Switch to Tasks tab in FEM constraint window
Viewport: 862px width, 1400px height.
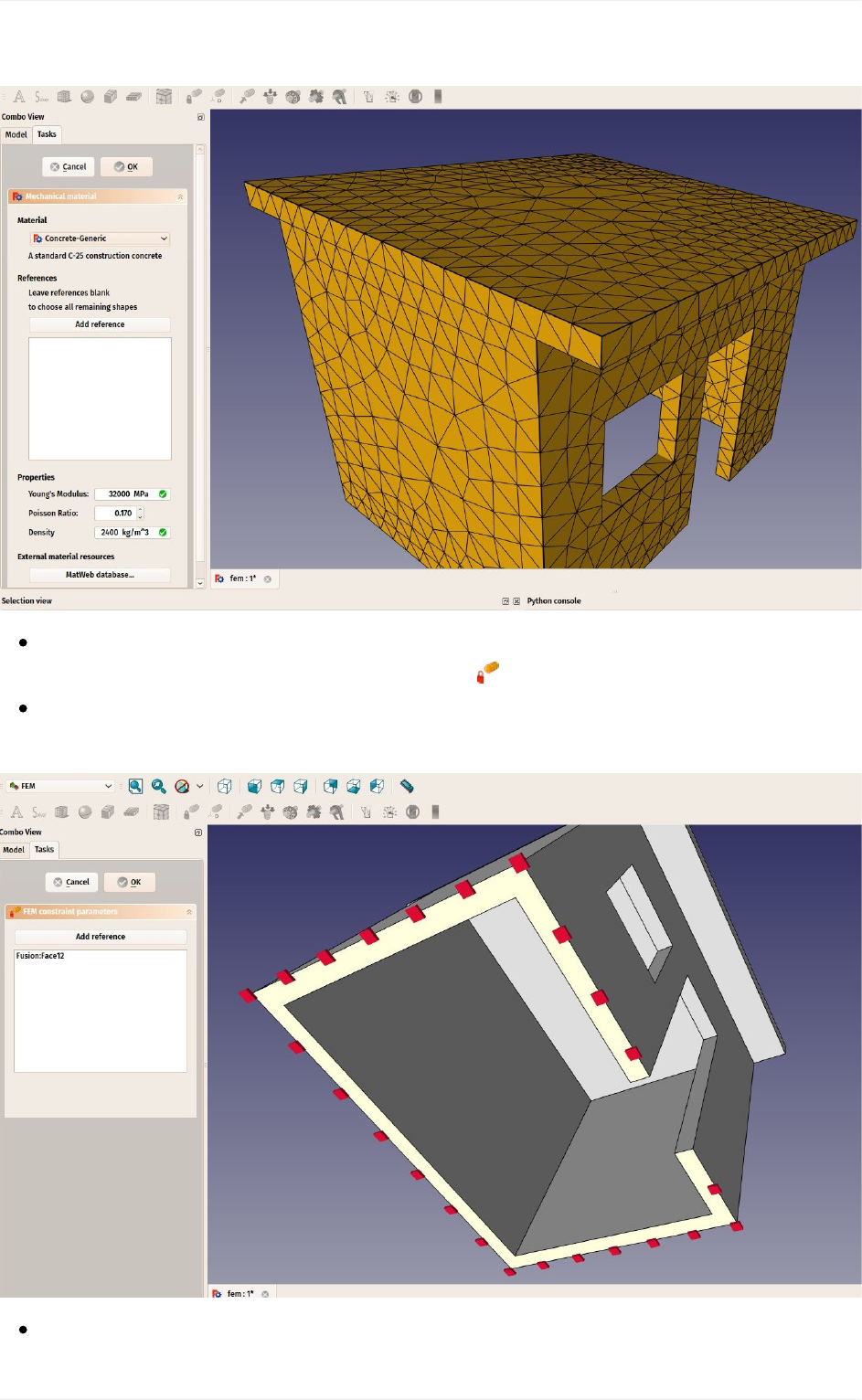[44, 850]
